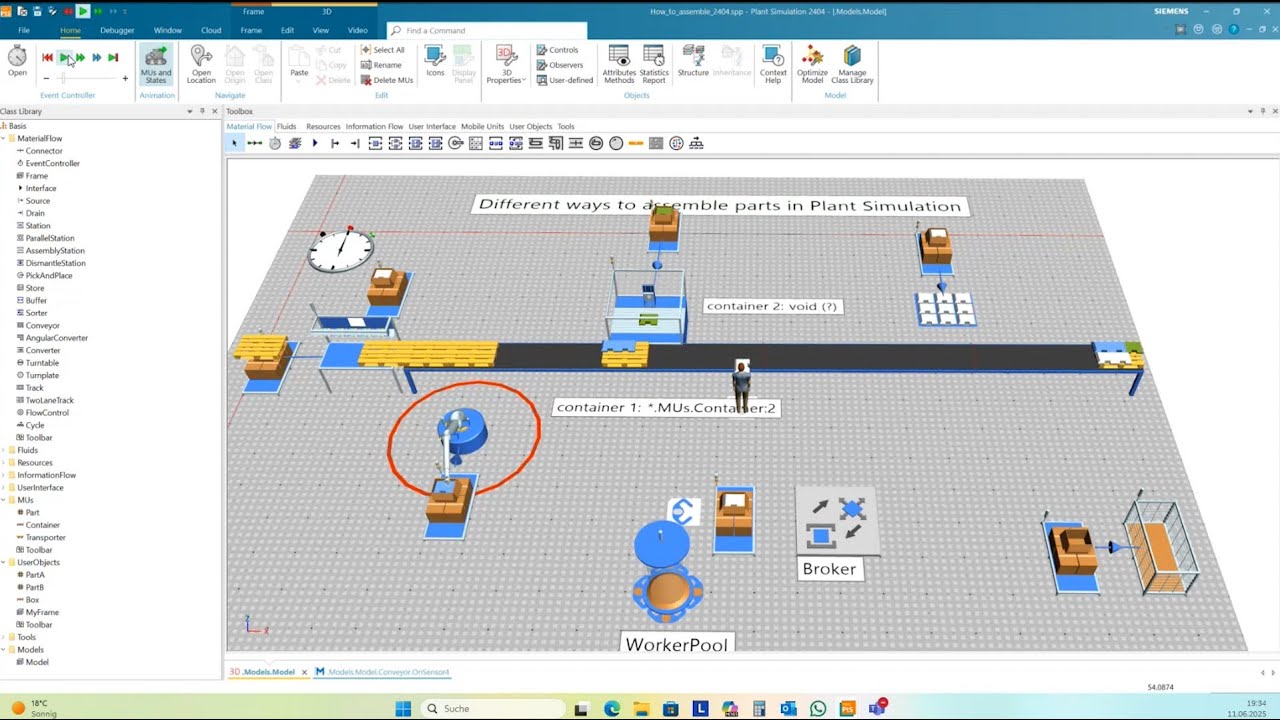The width and height of the screenshot is (1280, 720).
Task: Open the Event Controller clock icon
Action: point(17,60)
